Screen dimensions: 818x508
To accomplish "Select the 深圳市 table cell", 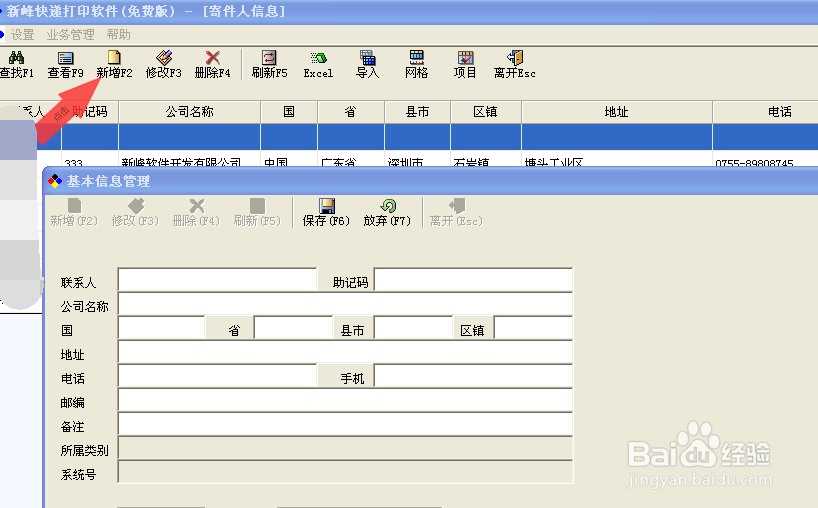I will pos(417,159).
